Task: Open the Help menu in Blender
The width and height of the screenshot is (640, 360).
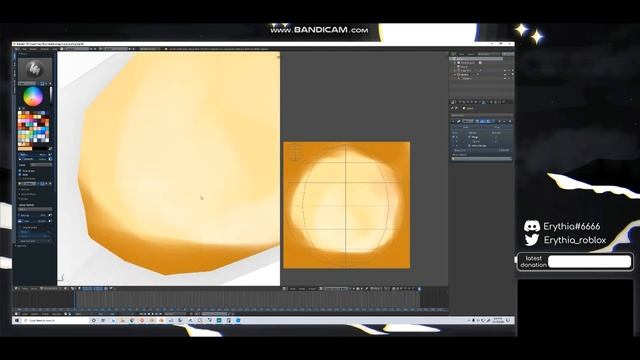Action: click(x=54, y=49)
